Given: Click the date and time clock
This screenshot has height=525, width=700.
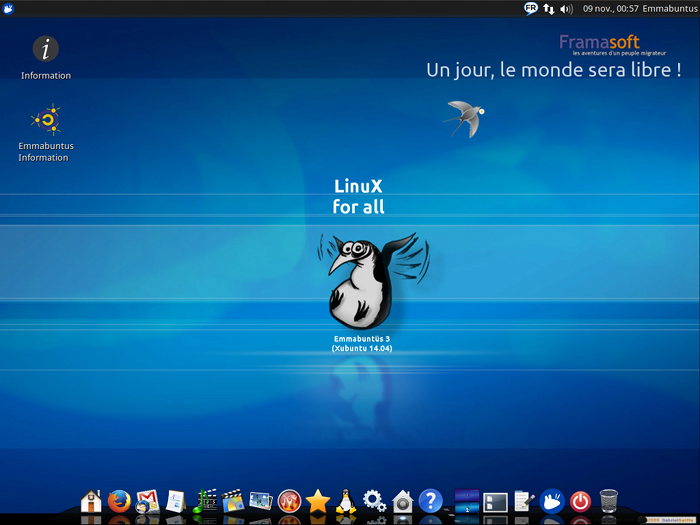Looking at the screenshot, I should (x=610, y=9).
